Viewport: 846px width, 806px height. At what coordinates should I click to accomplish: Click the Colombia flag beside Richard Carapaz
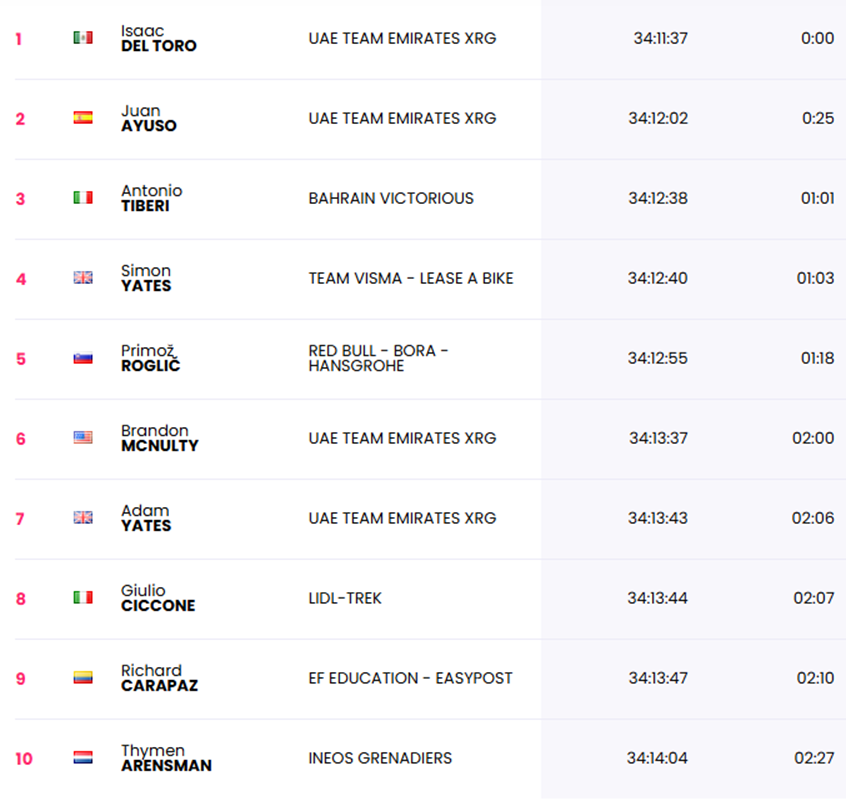pyautogui.click(x=83, y=678)
